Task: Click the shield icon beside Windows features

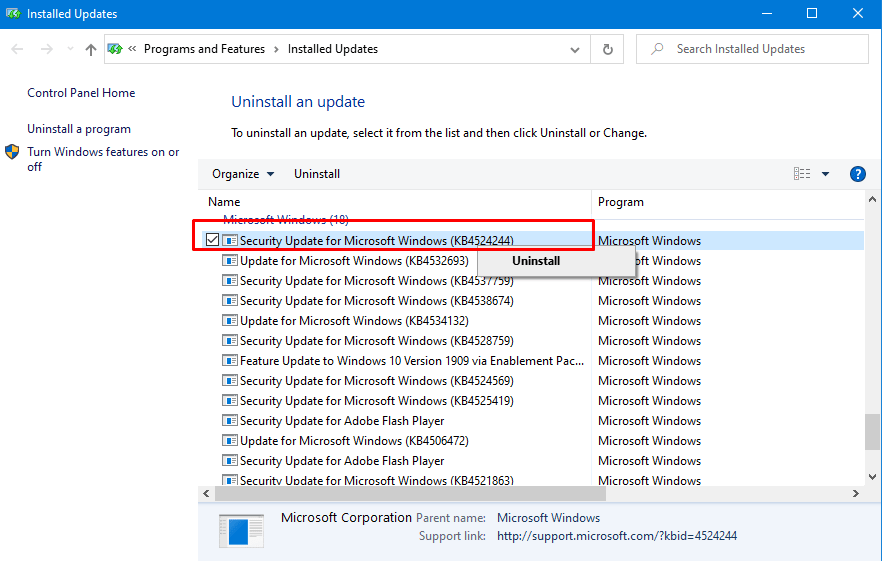Action: (x=12, y=151)
